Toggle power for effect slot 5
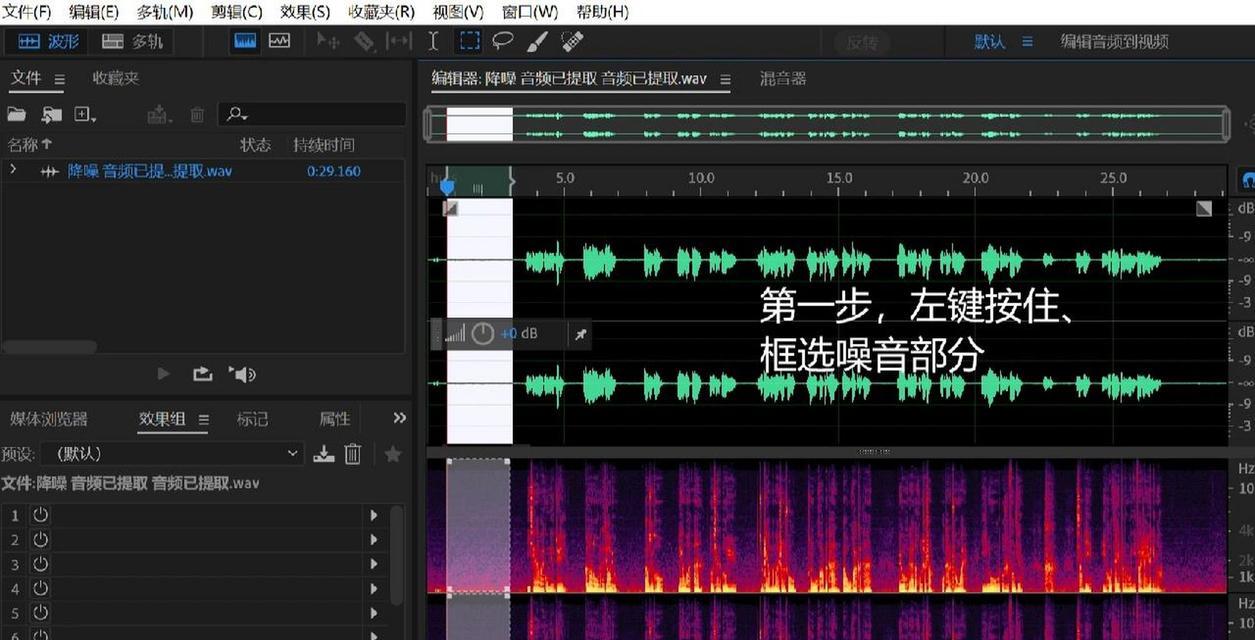Screen dimensions: 1255x640 tap(40, 613)
